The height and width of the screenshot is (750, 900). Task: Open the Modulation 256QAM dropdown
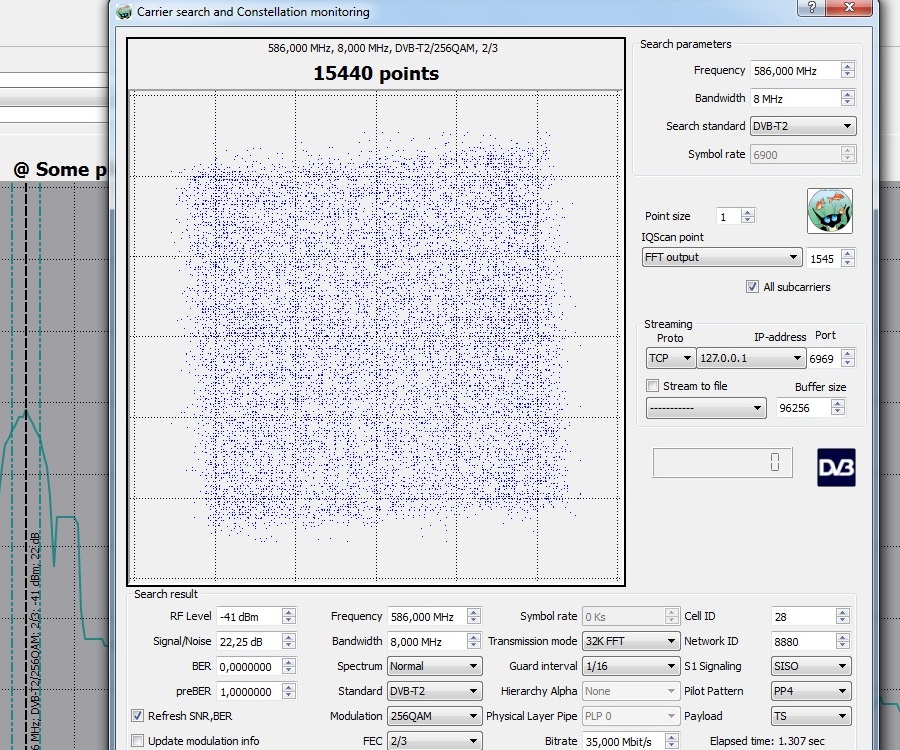(435, 716)
